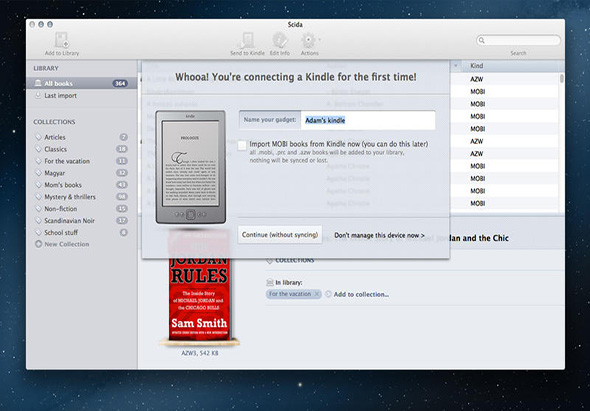Click Add to collection… link
The image size is (590, 411).
[x=361, y=294]
